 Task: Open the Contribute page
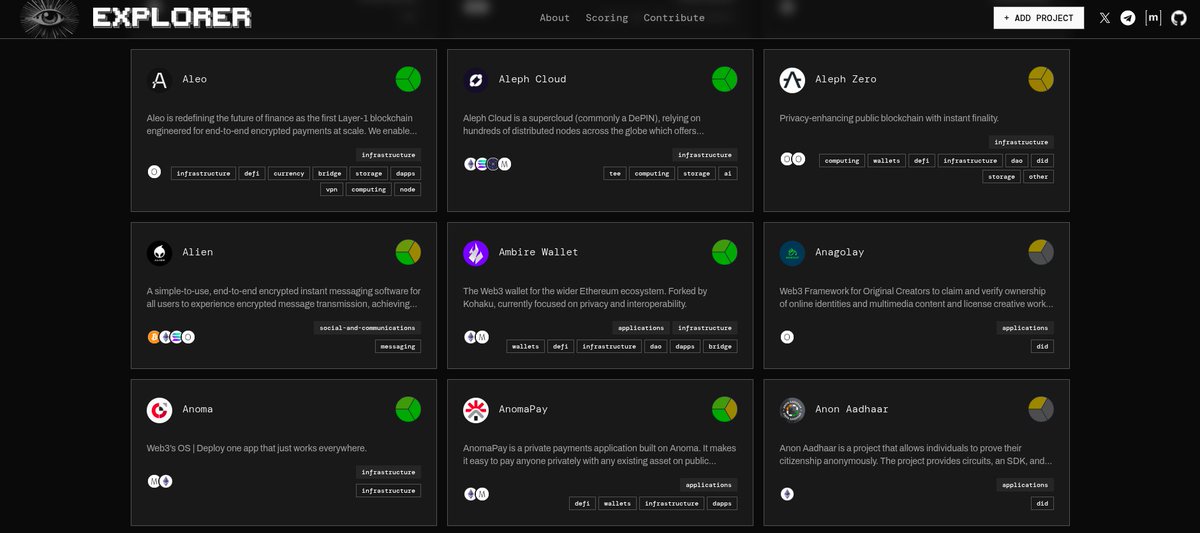tap(674, 18)
